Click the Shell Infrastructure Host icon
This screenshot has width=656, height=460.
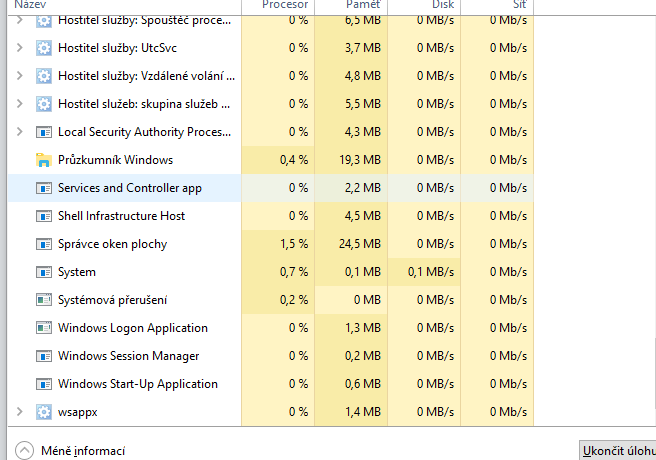click(x=43, y=216)
